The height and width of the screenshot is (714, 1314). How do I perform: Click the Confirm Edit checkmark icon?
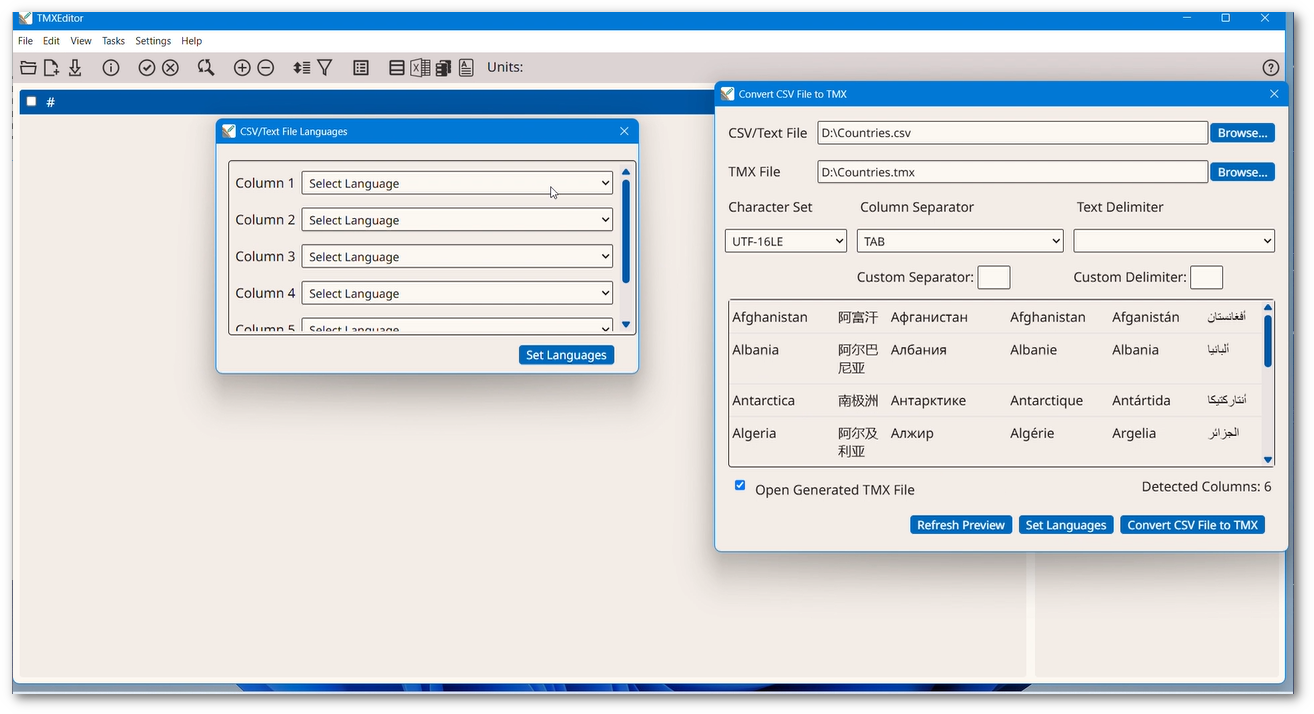coord(147,68)
